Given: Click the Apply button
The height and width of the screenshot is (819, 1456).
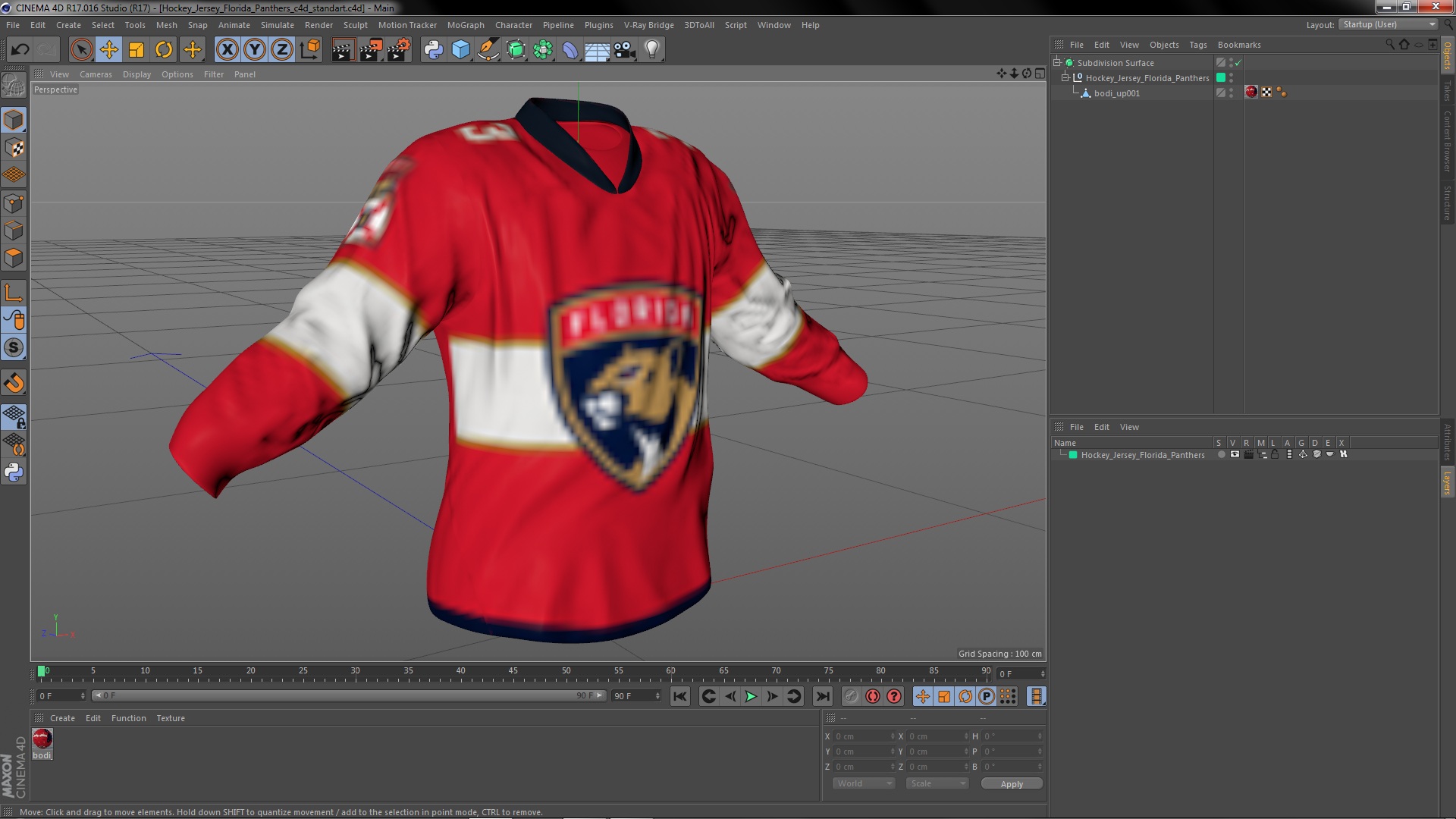Looking at the screenshot, I should point(1012,783).
